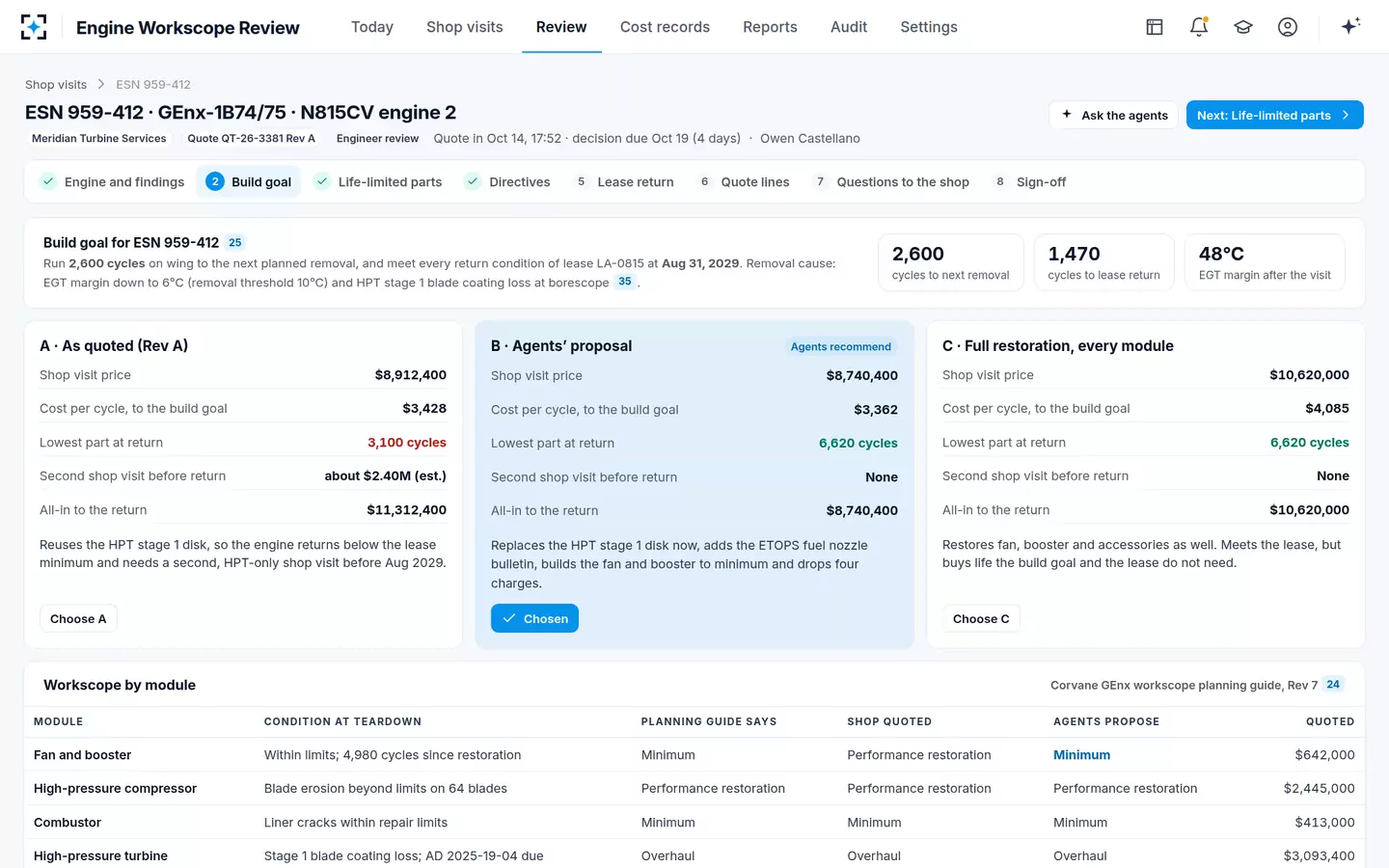The height and width of the screenshot is (868, 1389).
Task: Click the $642,000 quoted value
Action: coord(1324,755)
